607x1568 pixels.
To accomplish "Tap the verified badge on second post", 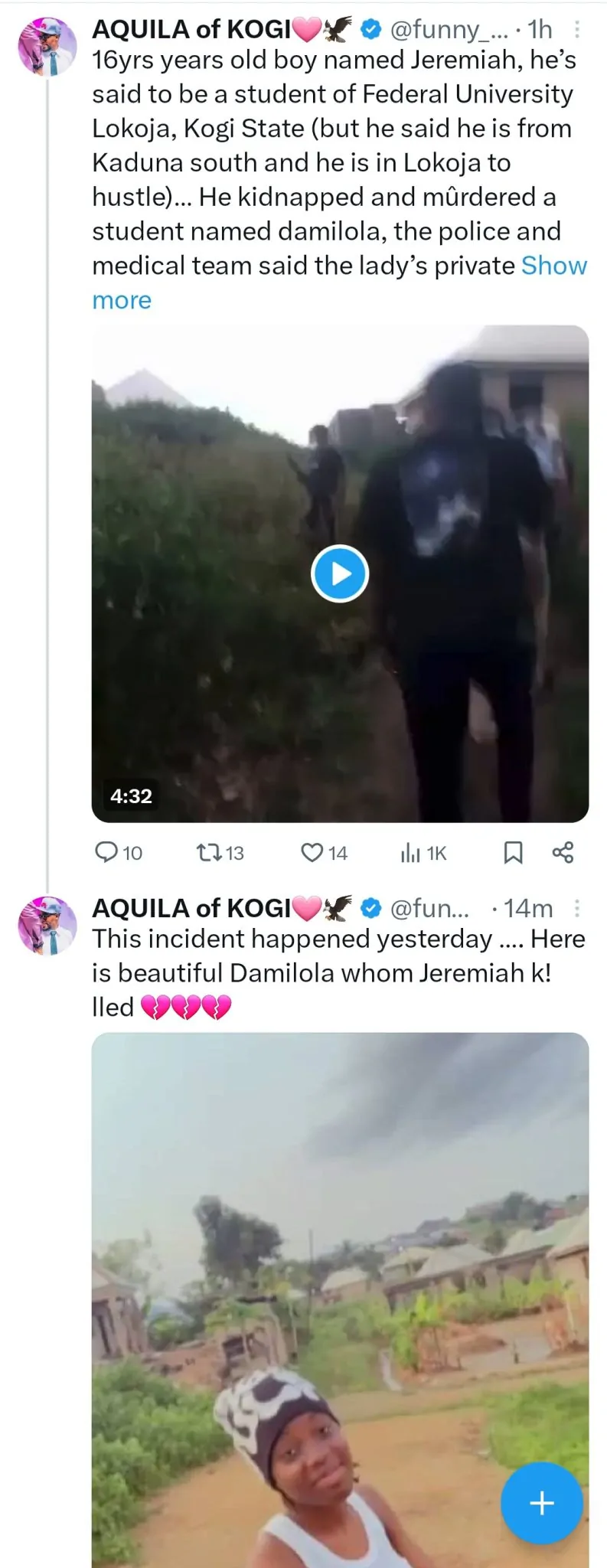I will click(371, 908).
